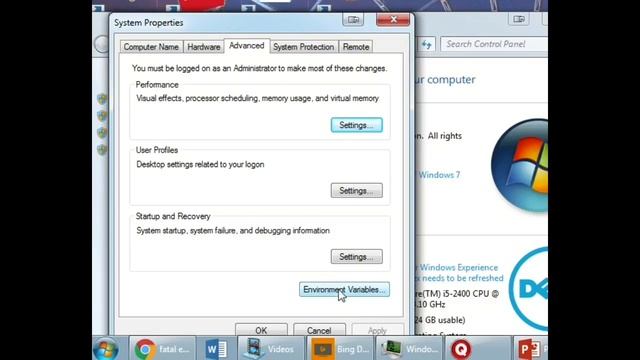The height and width of the screenshot is (360, 640).
Task: Open the Hardware tab
Action: (x=204, y=47)
